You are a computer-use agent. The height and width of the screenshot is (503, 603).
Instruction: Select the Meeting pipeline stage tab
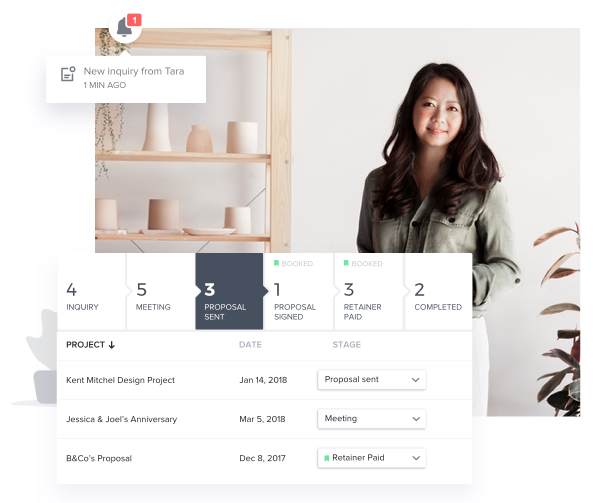161,291
